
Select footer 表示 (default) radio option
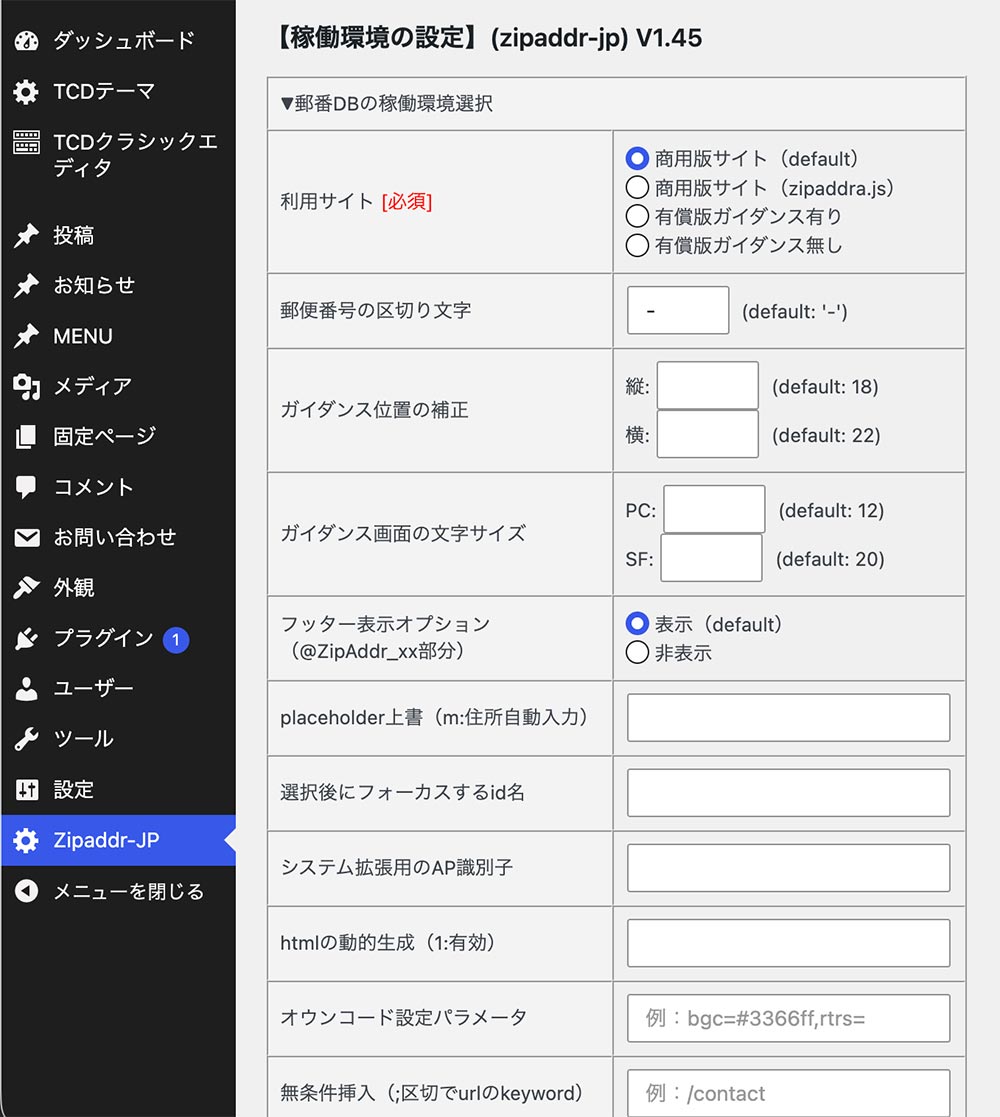[x=637, y=624]
